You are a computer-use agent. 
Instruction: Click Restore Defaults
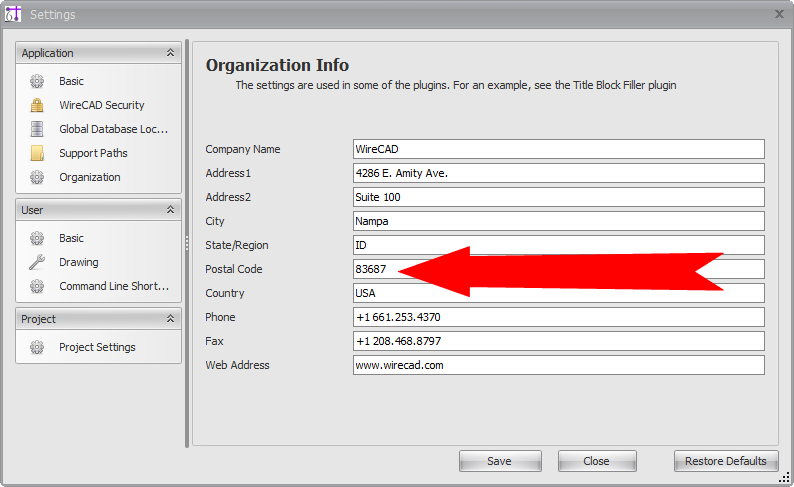pyautogui.click(x=726, y=461)
